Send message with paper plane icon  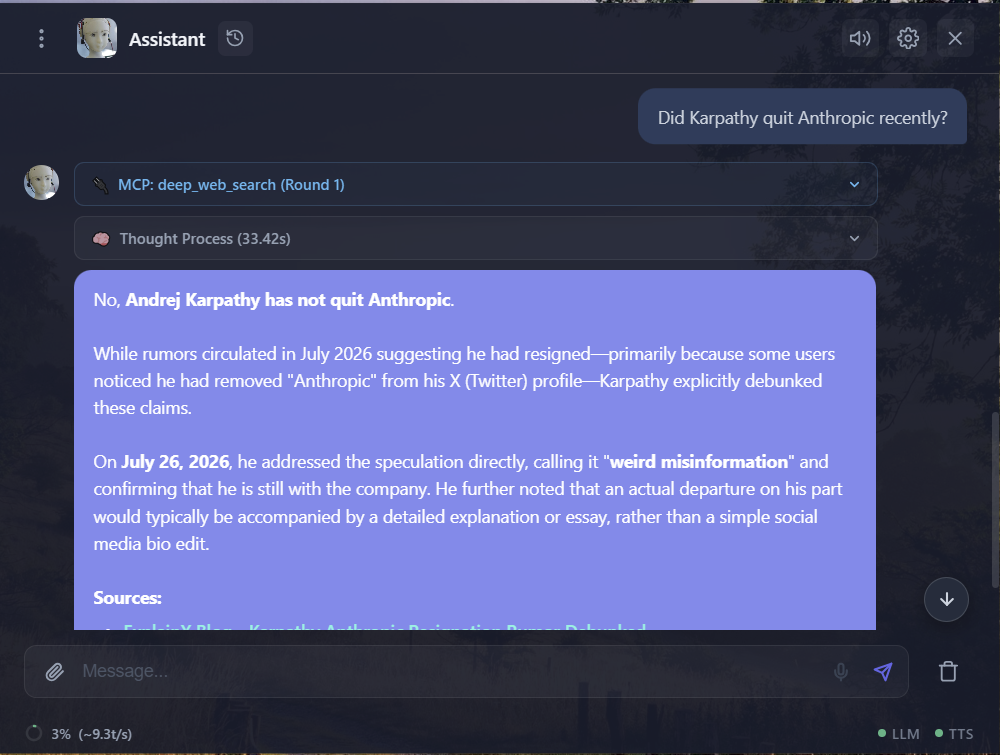click(883, 671)
